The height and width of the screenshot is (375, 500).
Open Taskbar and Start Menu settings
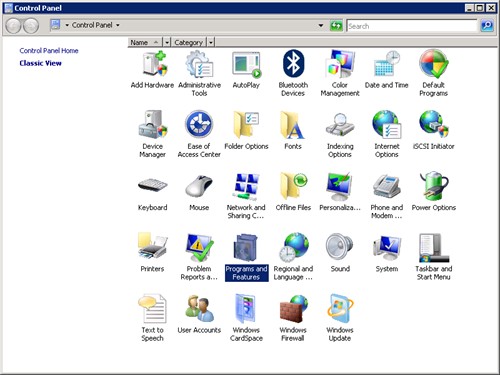433,257
